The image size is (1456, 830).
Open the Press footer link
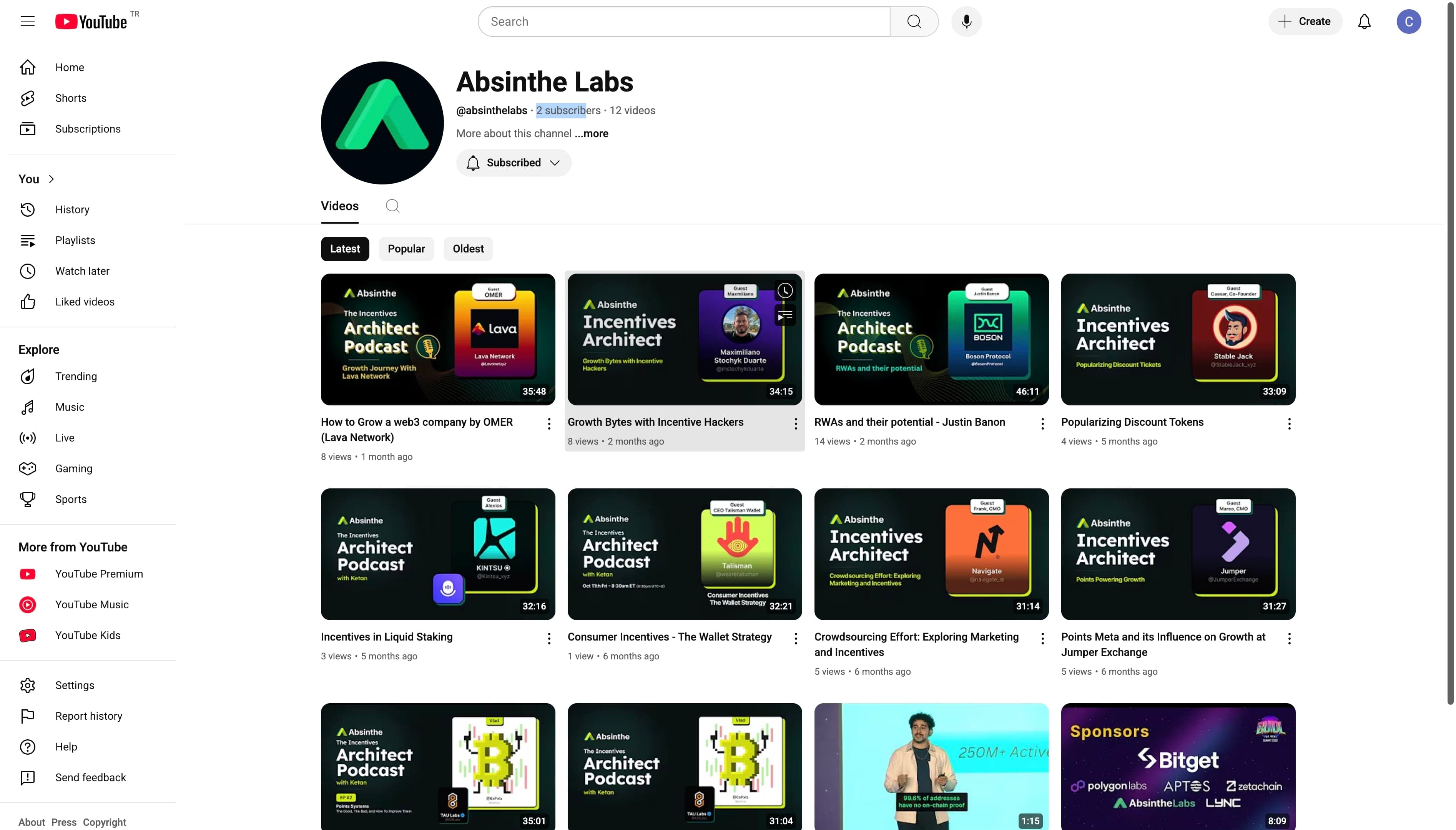(64, 822)
